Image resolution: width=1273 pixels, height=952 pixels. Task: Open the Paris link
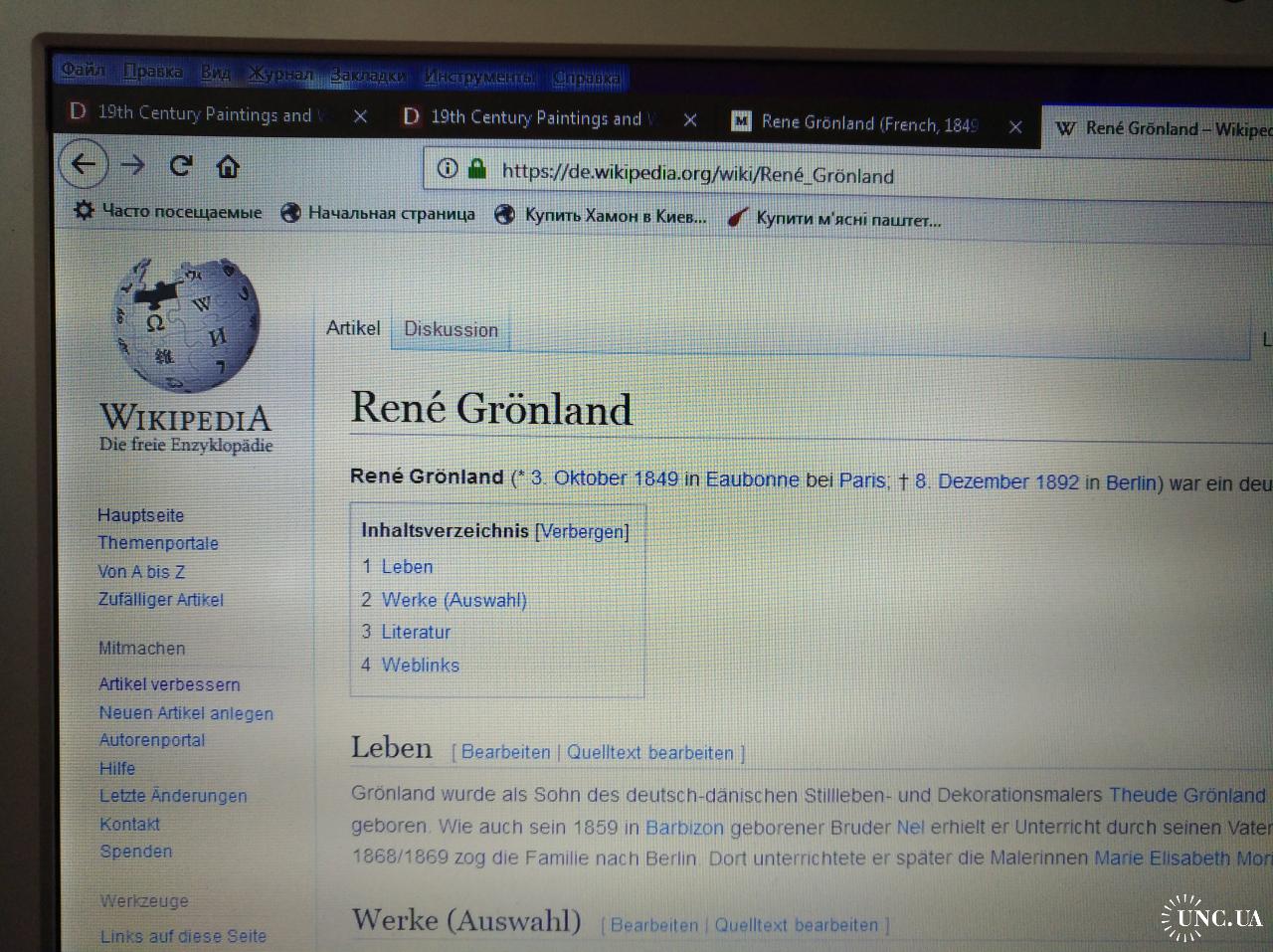(x=862, y=480)
